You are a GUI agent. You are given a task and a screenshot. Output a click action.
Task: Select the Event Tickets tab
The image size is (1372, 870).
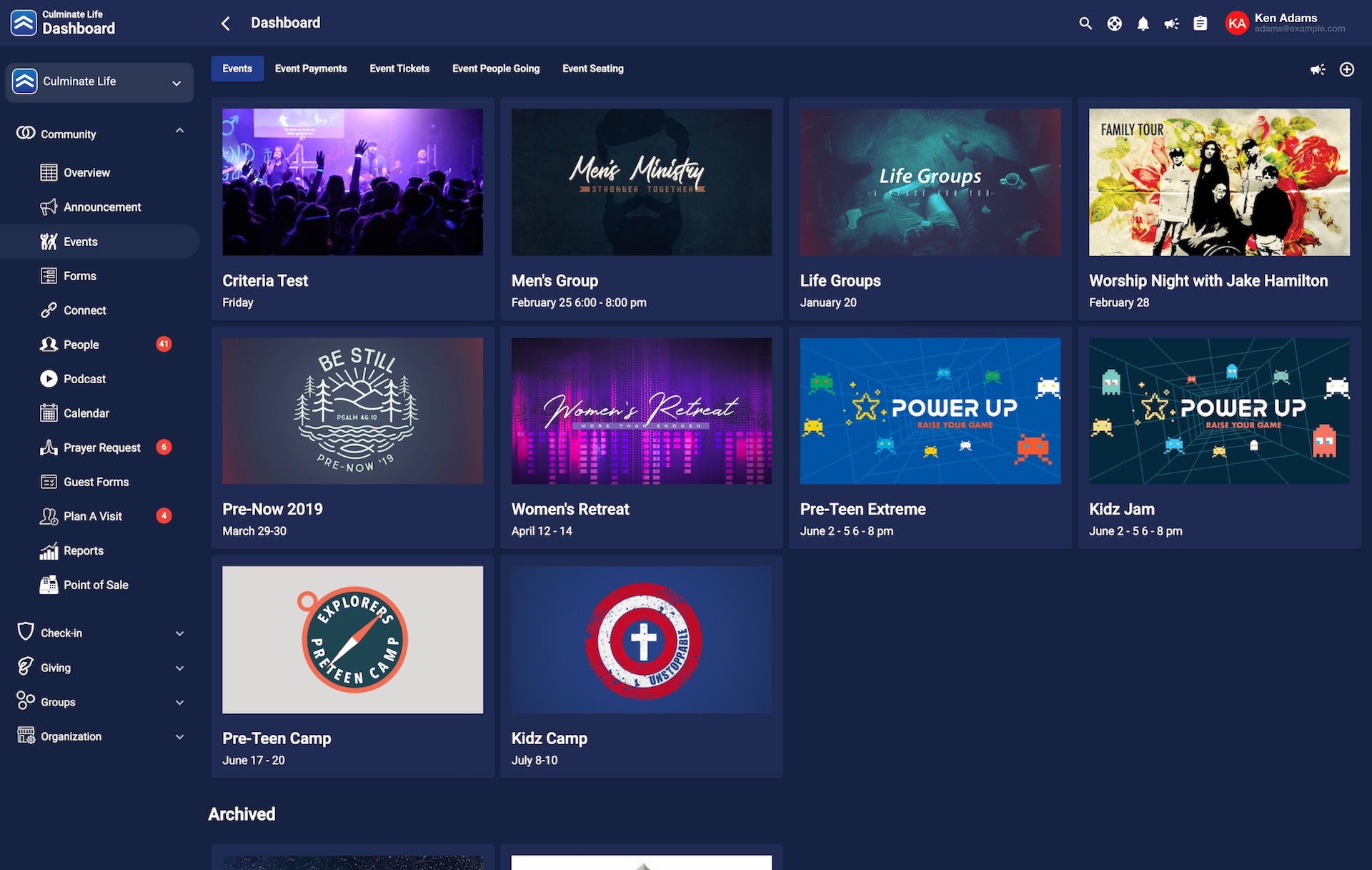(399, 68)
